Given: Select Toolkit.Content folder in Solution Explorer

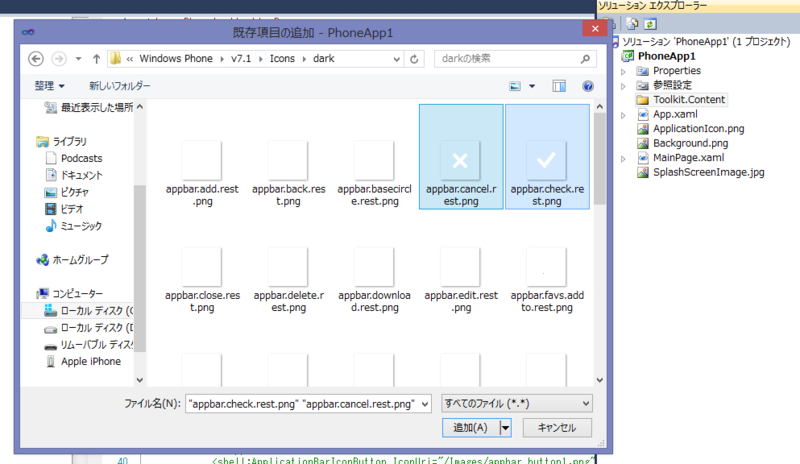Looking at the screenshot, I should pos(681,100).
